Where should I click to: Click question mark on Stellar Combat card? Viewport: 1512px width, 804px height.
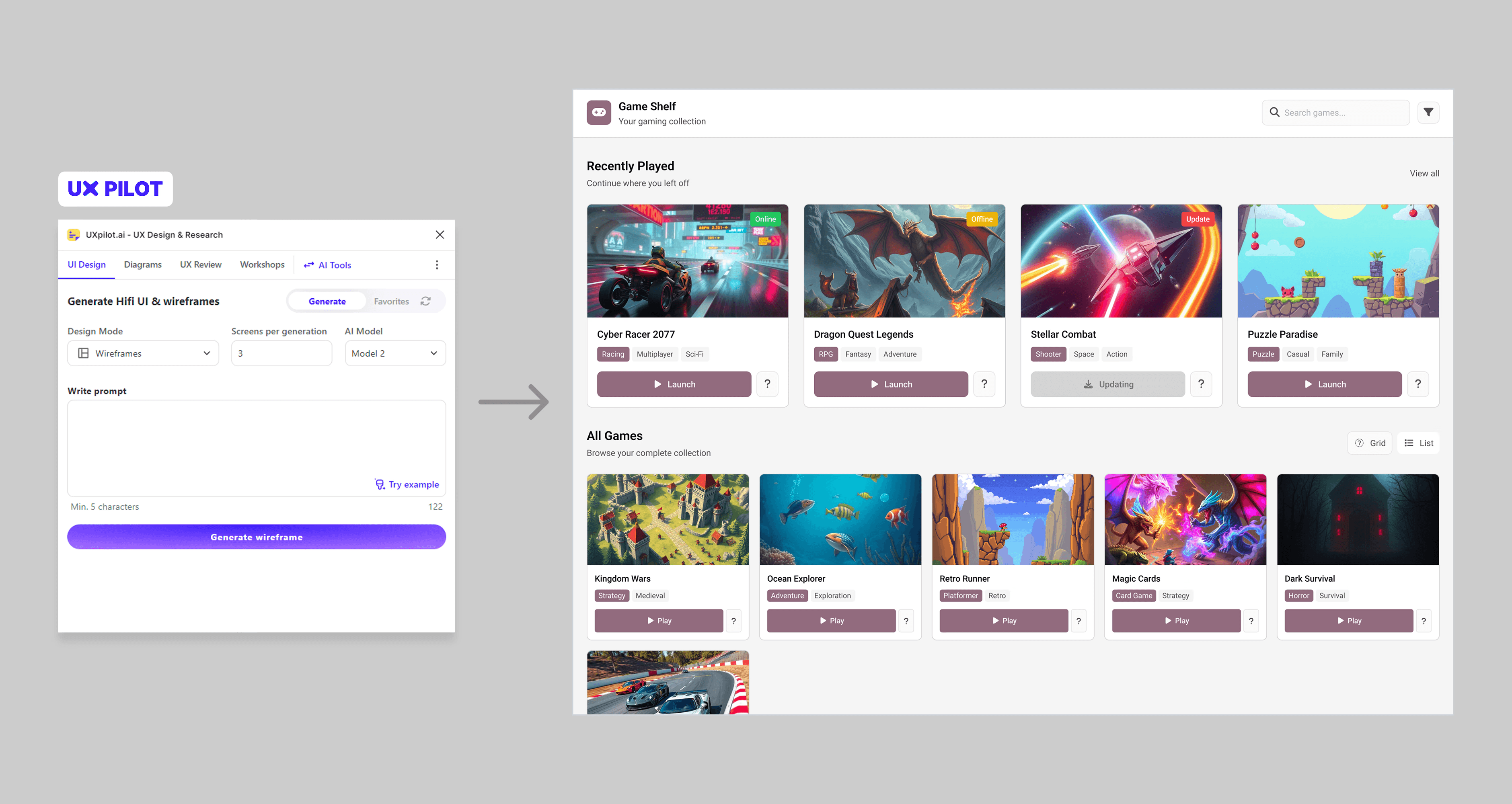[1201, 384]
